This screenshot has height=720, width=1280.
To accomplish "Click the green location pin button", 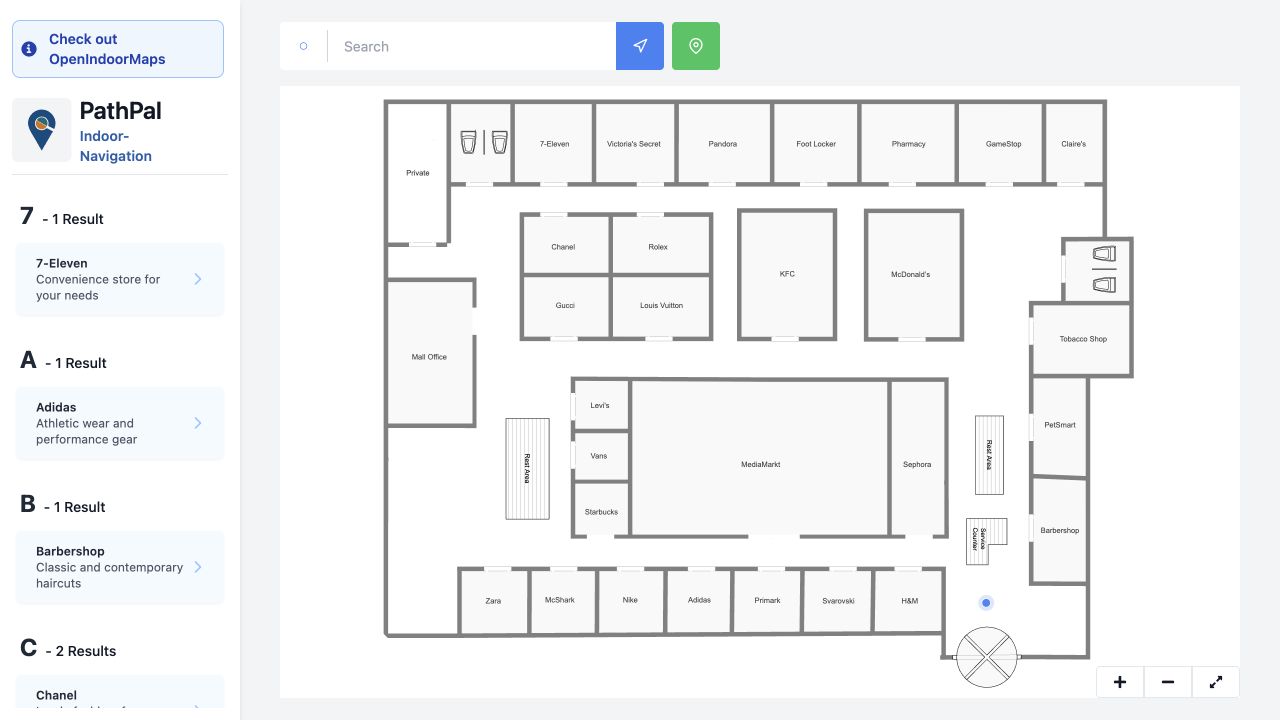I will 696,46.
